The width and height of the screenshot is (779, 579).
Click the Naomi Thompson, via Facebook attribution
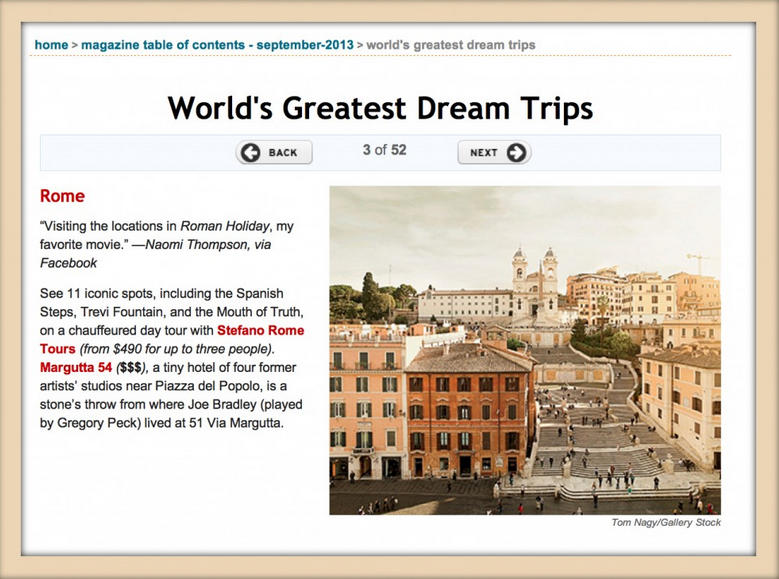[156, 253]
